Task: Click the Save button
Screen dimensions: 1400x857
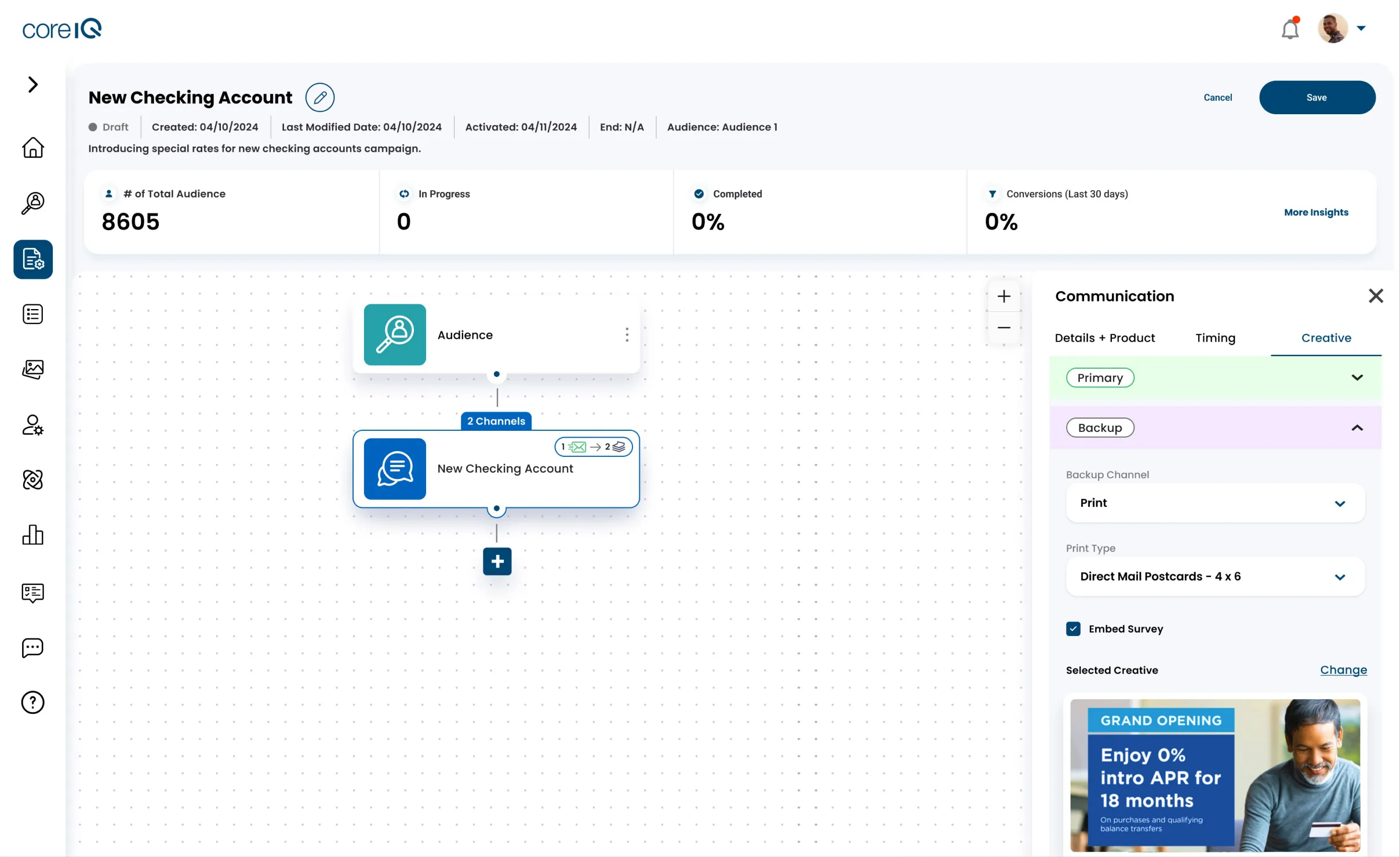Action: 1317,97
